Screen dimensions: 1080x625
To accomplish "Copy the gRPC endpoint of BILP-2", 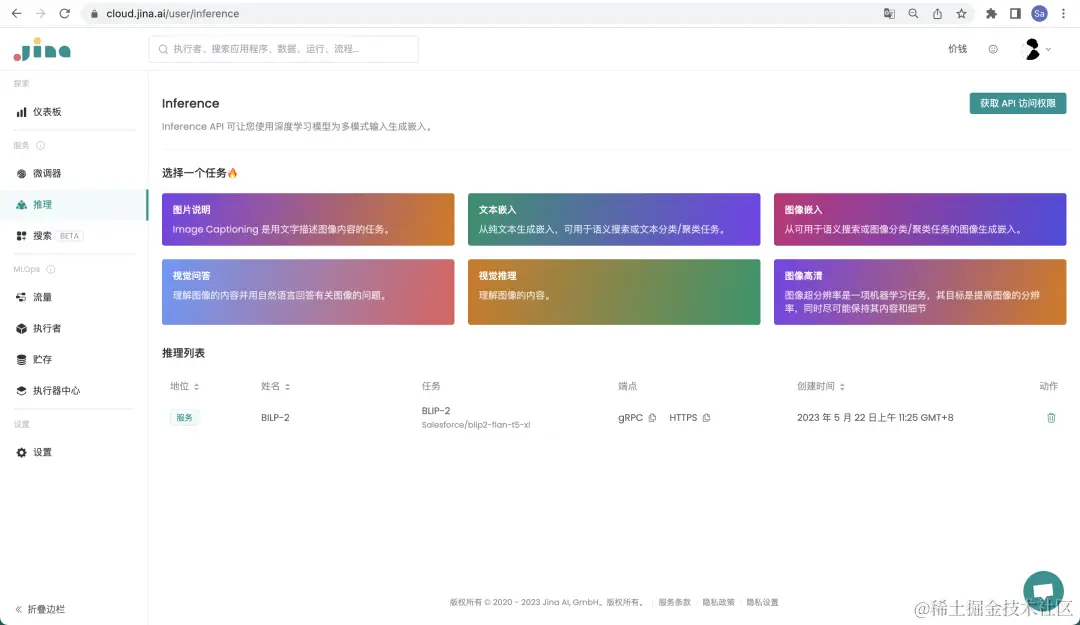I will pyautogui.click(x=655, y=418).
